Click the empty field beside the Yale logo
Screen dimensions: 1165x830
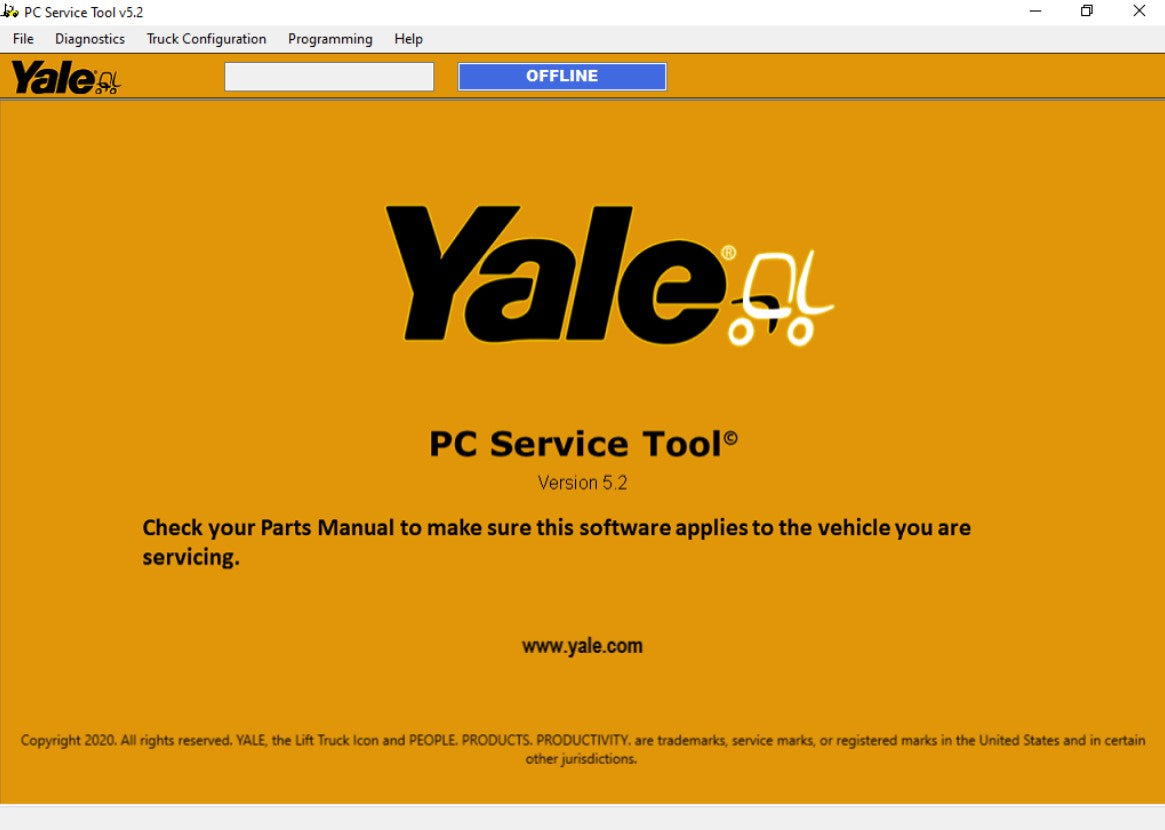click(x=329, y=77)
